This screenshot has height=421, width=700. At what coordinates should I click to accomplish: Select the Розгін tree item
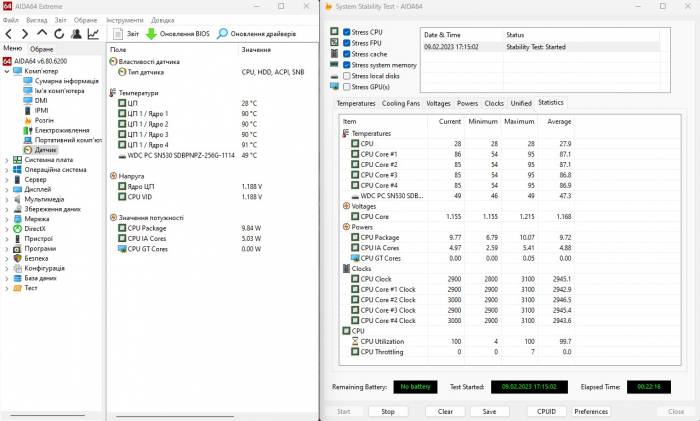44,120
